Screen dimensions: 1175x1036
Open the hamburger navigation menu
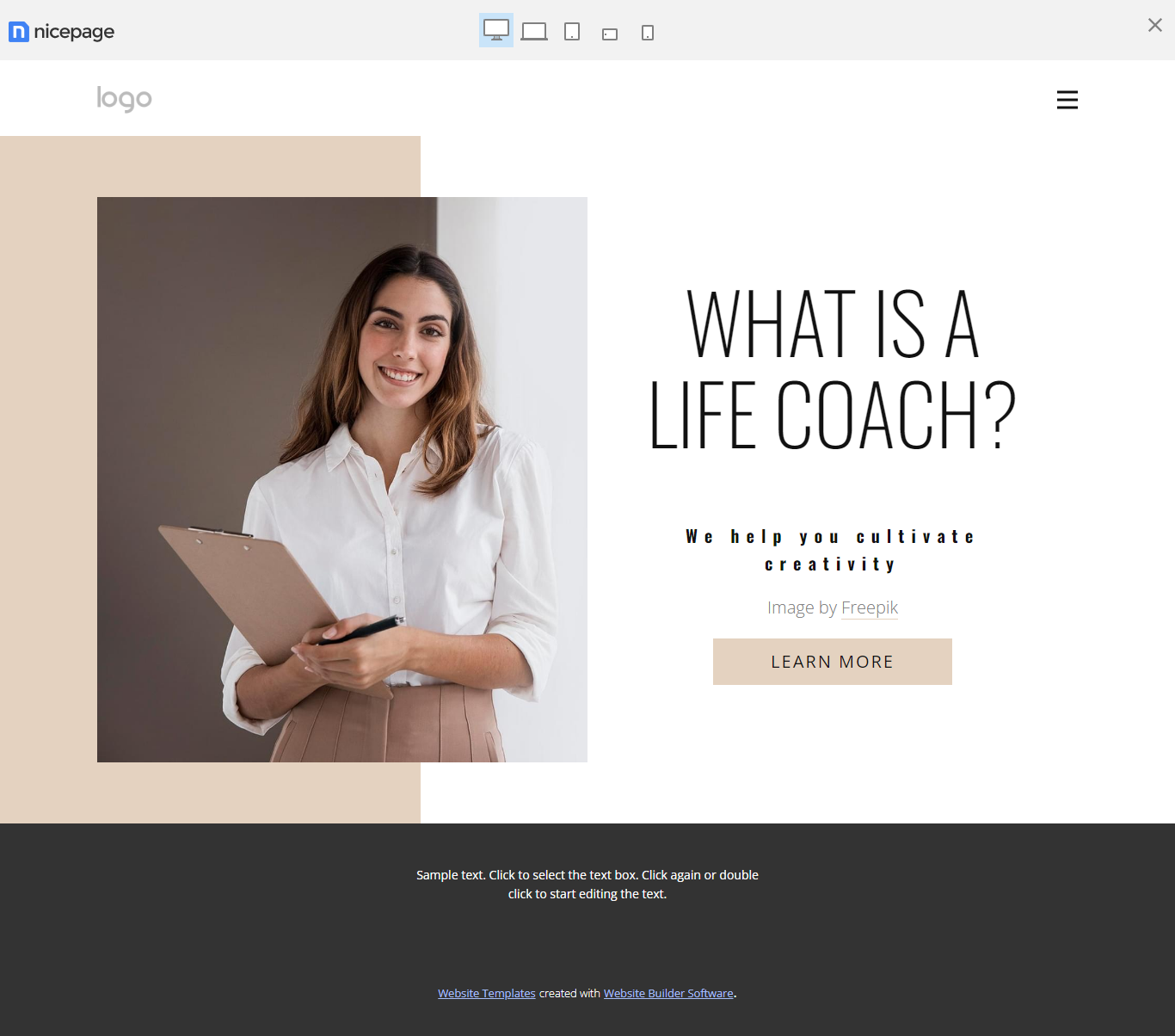1067,100
